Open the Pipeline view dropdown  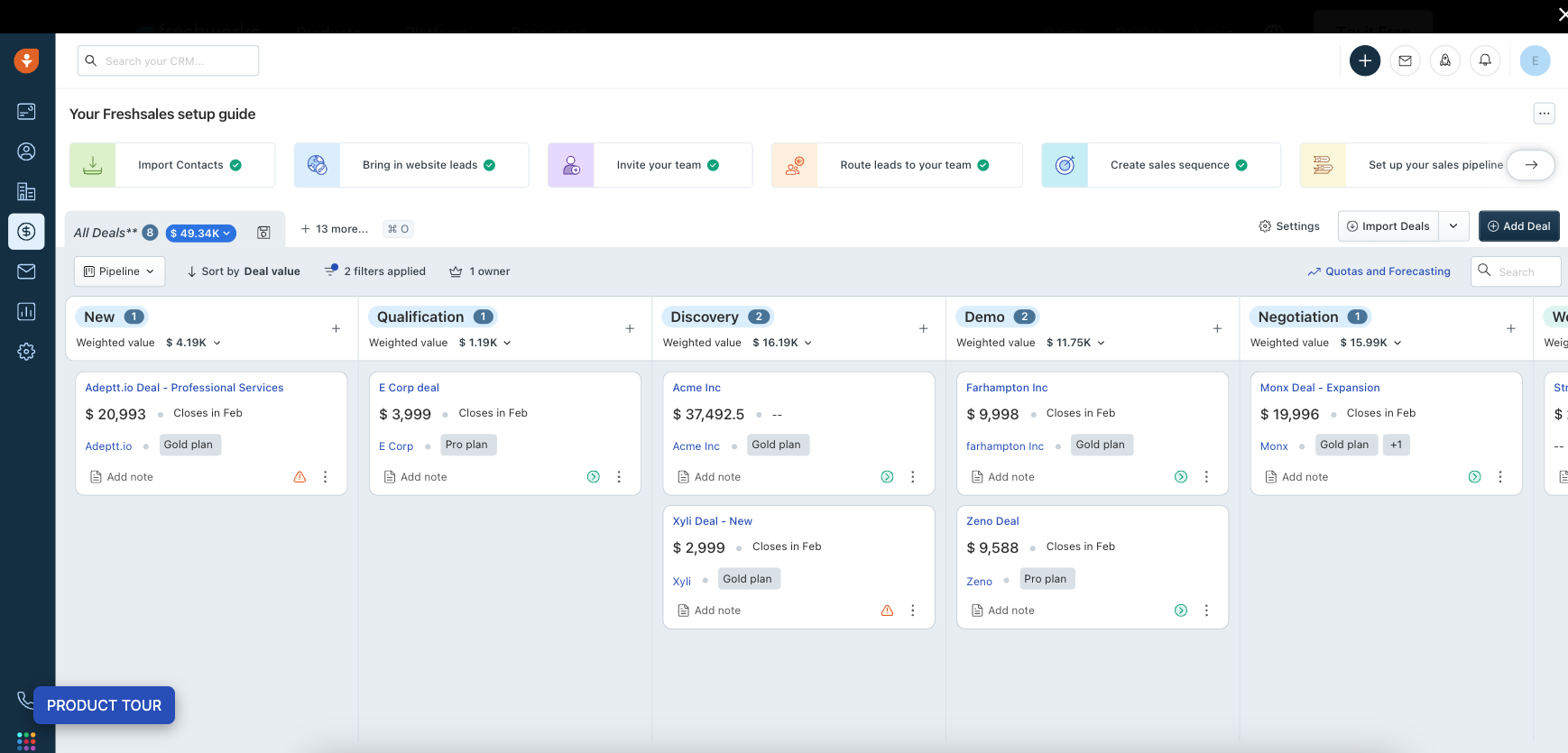pyautogui.click(x=119, y=271)
